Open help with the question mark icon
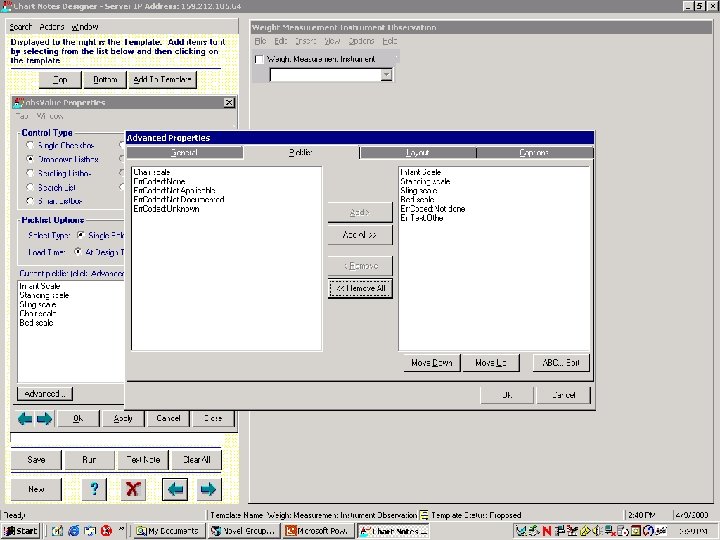 tap(94, 489)
